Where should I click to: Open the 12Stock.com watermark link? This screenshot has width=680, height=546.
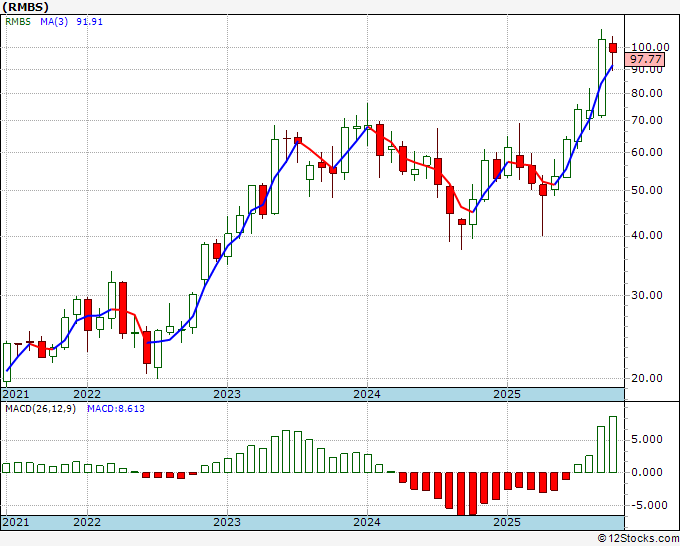click(x=637, y=538)
